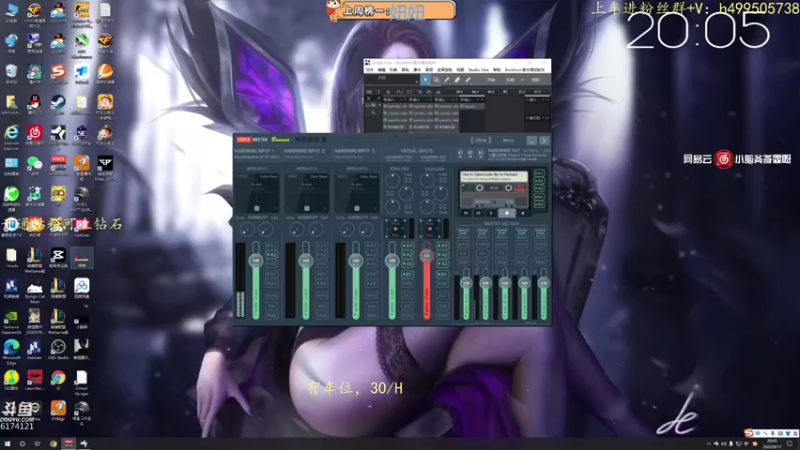
Task: Open the OBS Studio desktop icon
Action: point(58,349)
